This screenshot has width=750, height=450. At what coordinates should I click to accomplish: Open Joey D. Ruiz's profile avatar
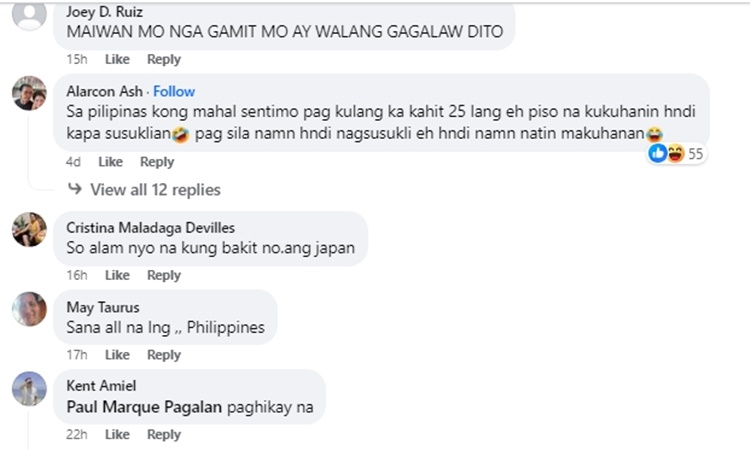(x=29, y=14)
